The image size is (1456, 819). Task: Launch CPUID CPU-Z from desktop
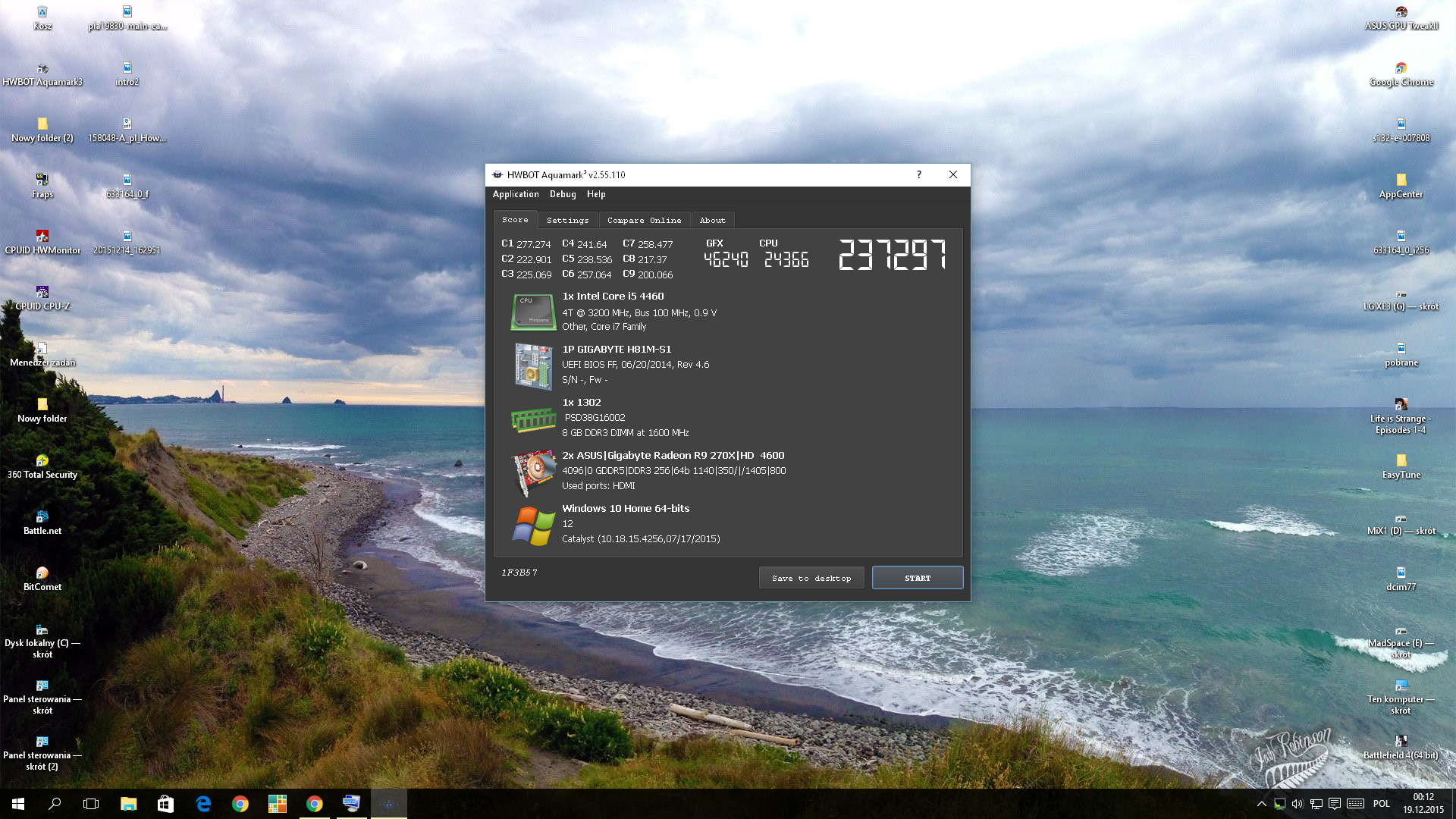[42, 299]
